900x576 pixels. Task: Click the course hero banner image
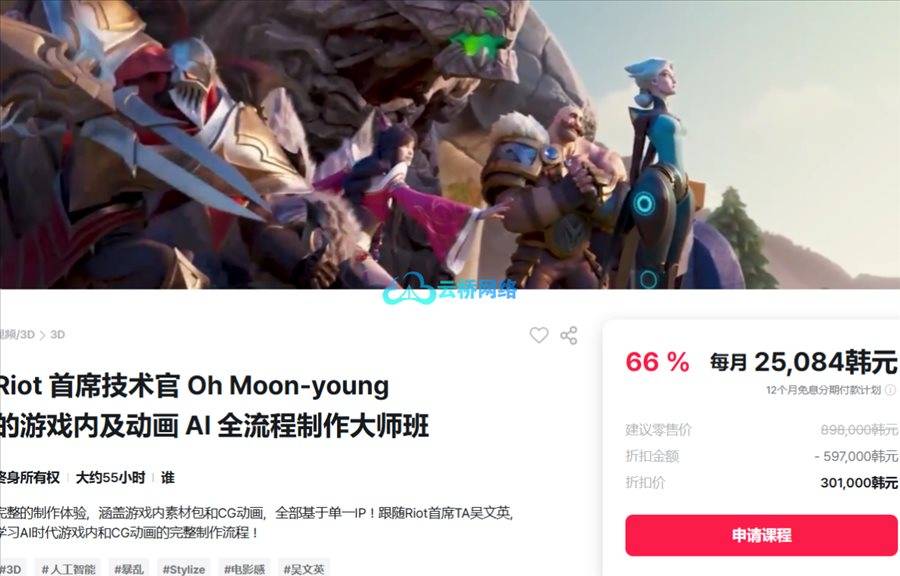(450, 143)
